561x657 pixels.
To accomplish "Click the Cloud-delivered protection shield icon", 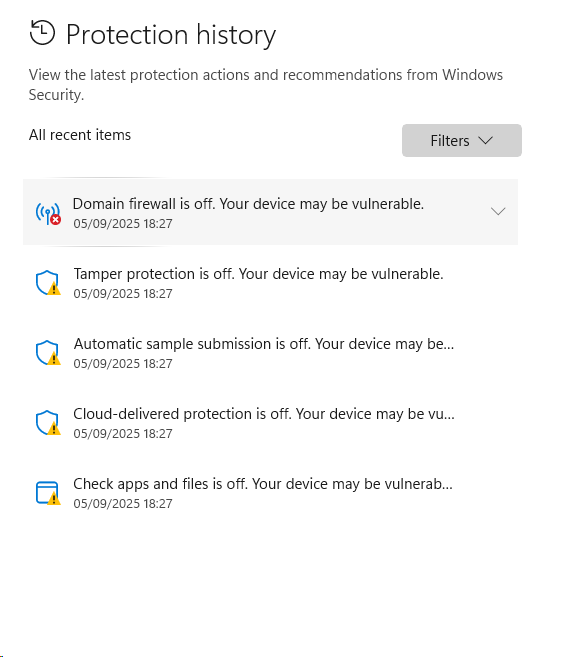I will tap(48, 423).
